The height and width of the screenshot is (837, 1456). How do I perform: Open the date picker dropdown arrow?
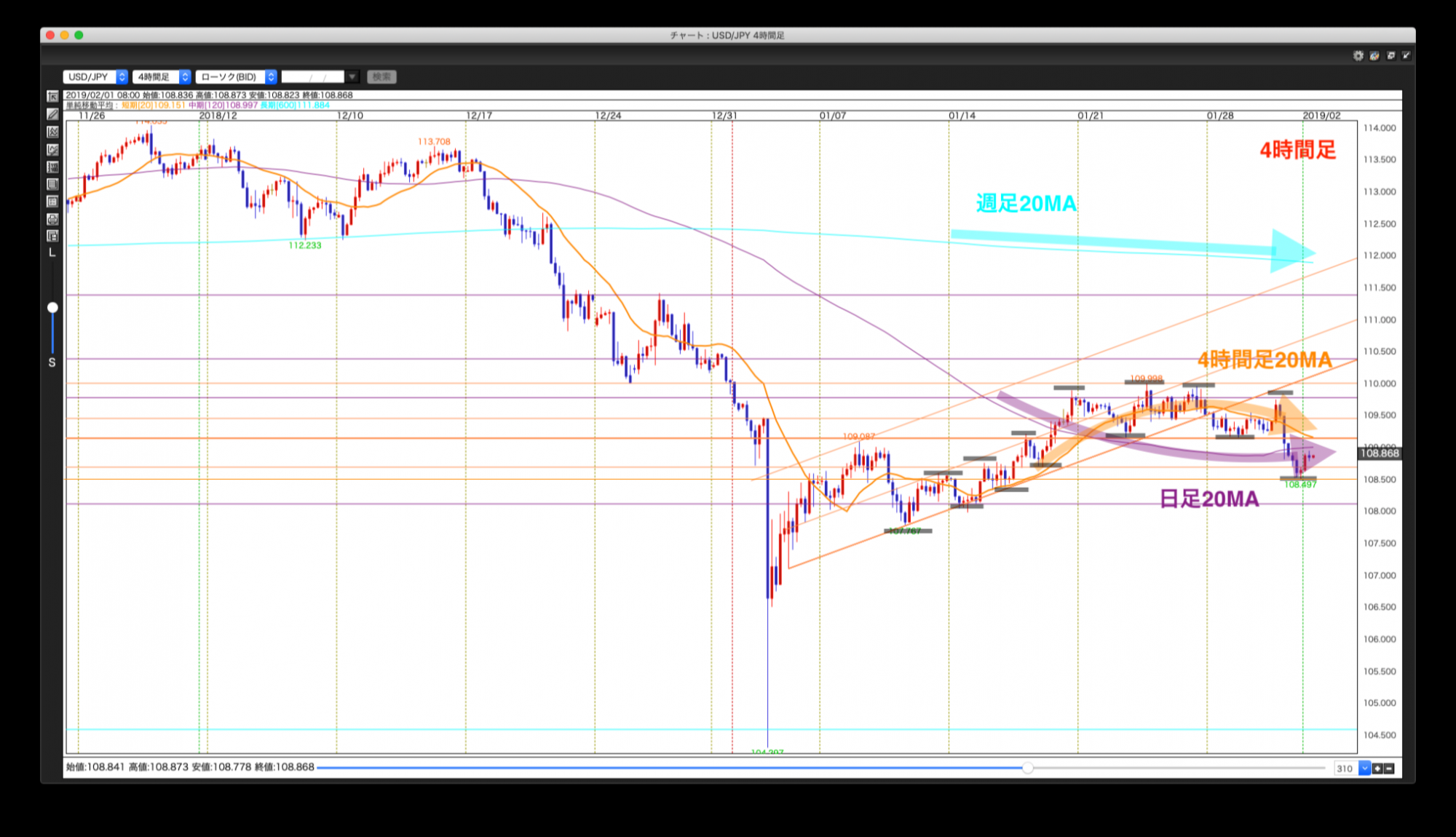tap(352, 76)
